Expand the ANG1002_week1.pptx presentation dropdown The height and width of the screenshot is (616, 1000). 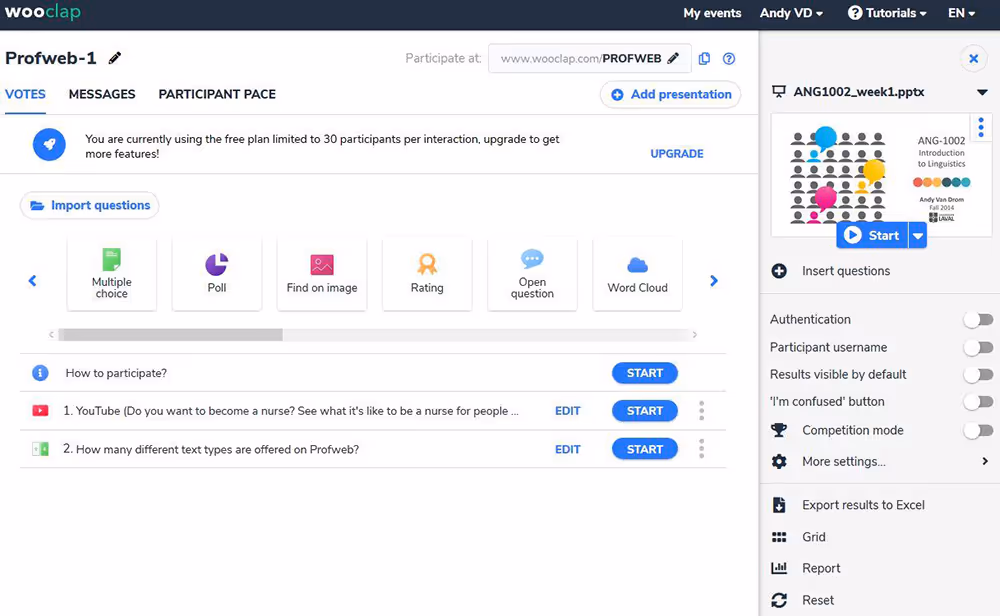tap(982, 92)
